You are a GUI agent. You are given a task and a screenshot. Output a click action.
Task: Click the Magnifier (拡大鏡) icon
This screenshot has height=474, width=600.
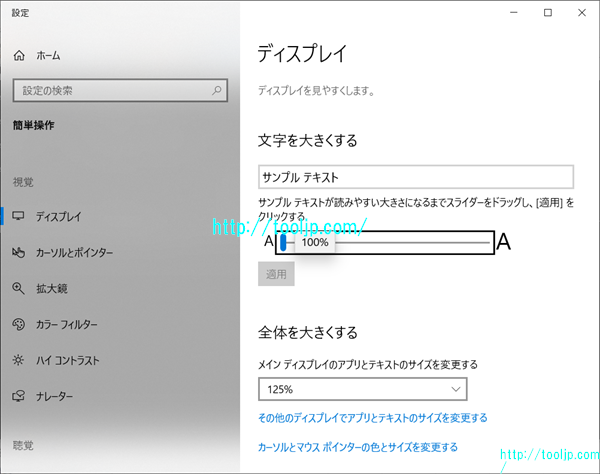pos(18,288)
